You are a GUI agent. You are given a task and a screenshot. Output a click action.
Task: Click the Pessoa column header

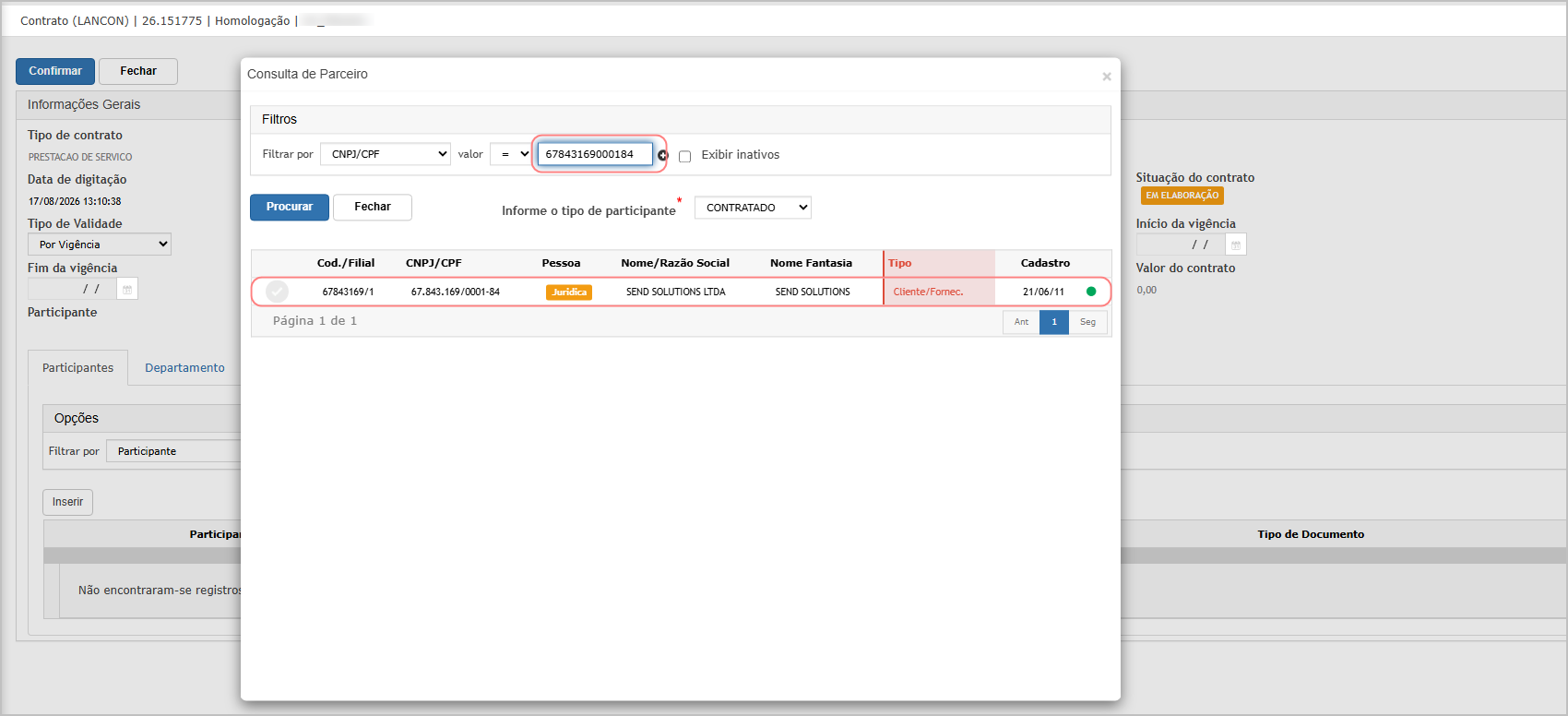tap(562, 263)
